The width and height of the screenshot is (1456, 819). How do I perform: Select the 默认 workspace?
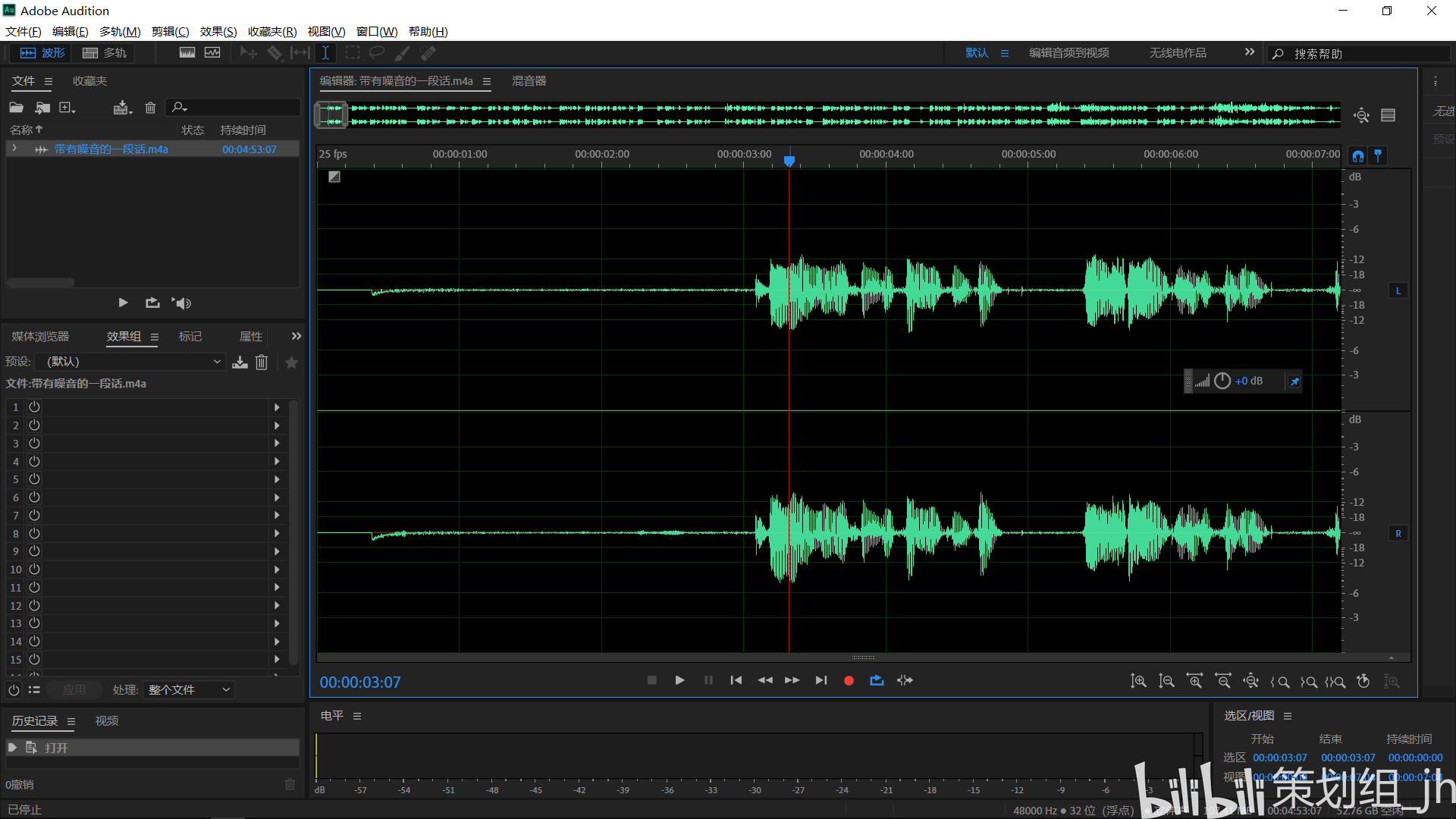[x=977, y=53]
